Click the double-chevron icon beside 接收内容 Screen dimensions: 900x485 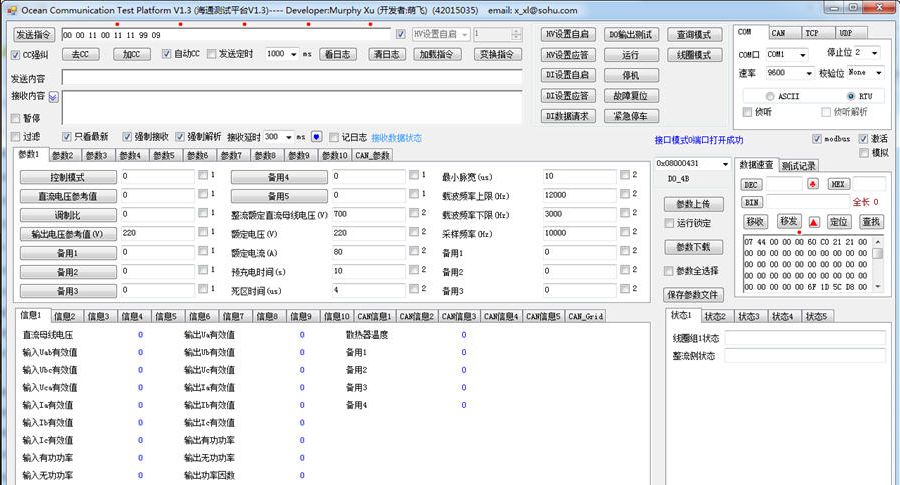[x=53, y=97]
